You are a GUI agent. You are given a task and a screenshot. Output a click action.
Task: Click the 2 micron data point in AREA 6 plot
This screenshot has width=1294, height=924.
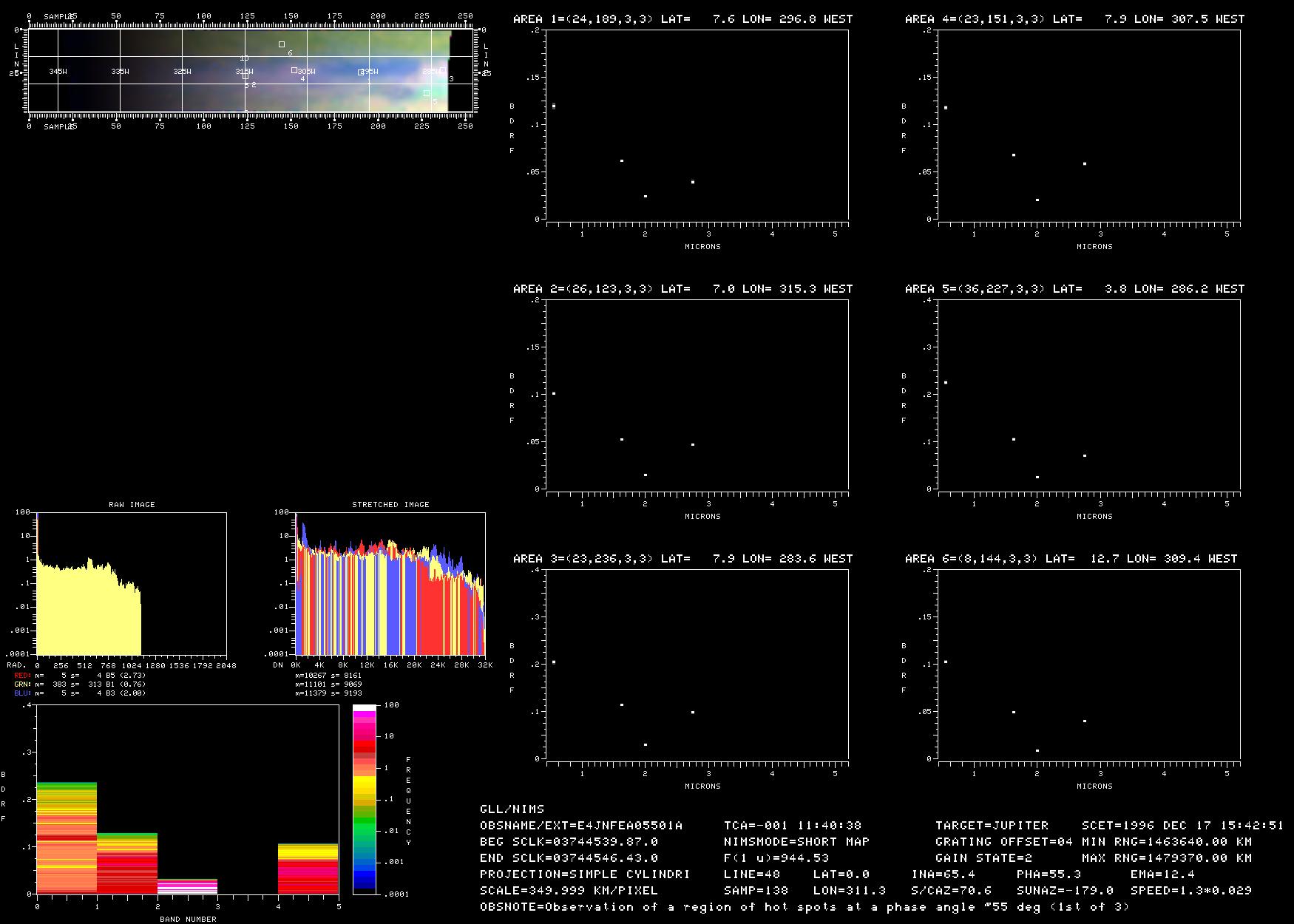click(x=1037, y=751)
